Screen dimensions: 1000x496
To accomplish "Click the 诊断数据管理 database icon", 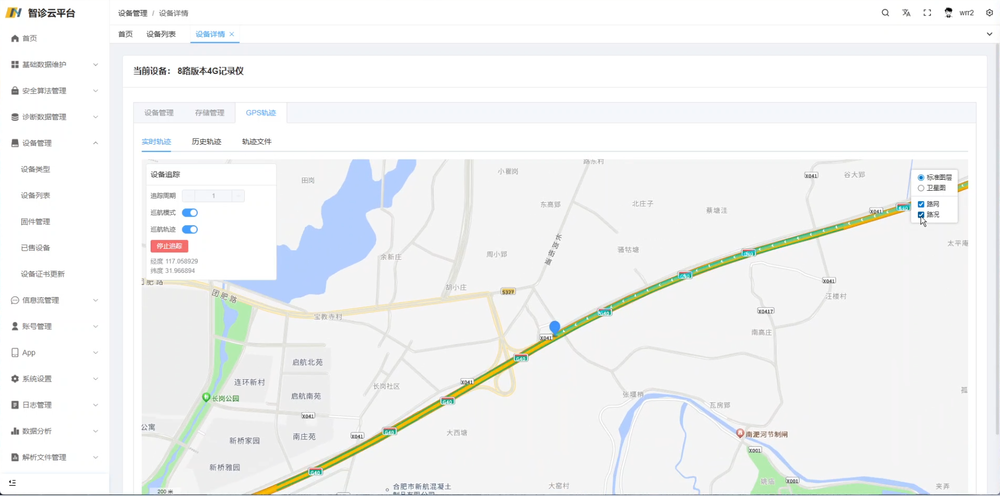I will coord(15,117).
